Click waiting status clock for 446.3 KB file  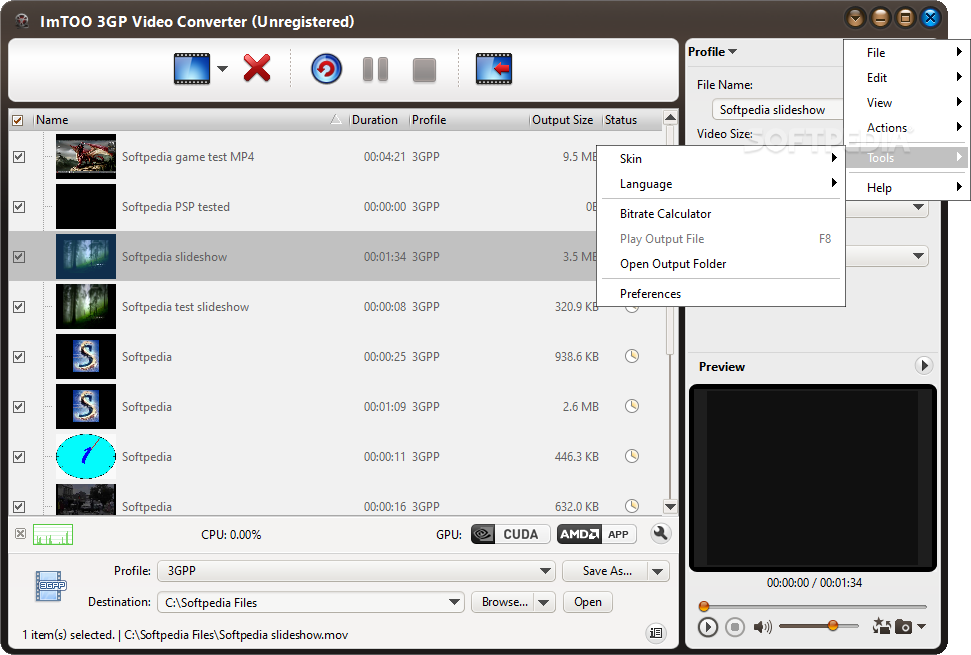click(632, 456)
